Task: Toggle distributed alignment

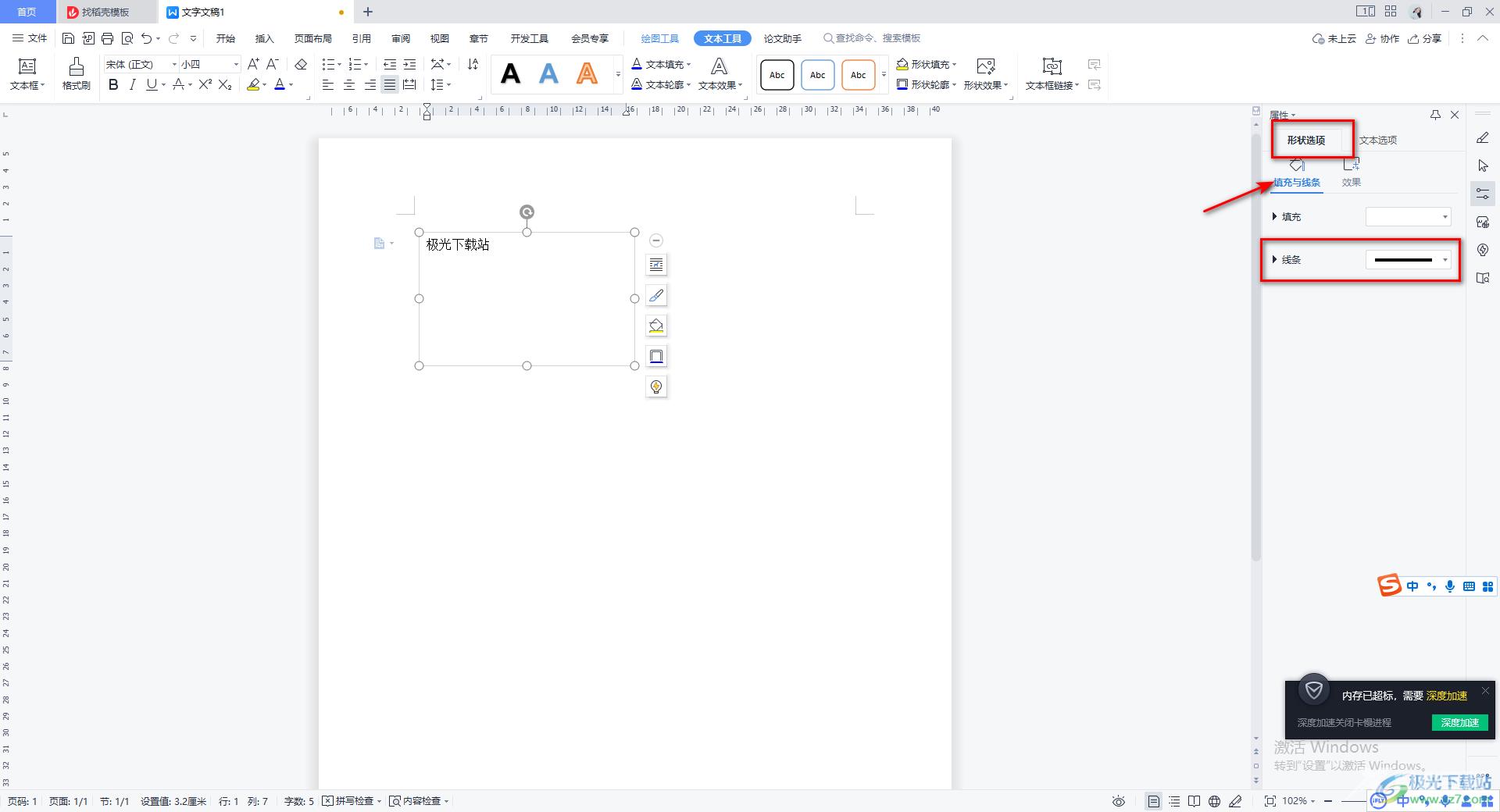Action: 409,84
